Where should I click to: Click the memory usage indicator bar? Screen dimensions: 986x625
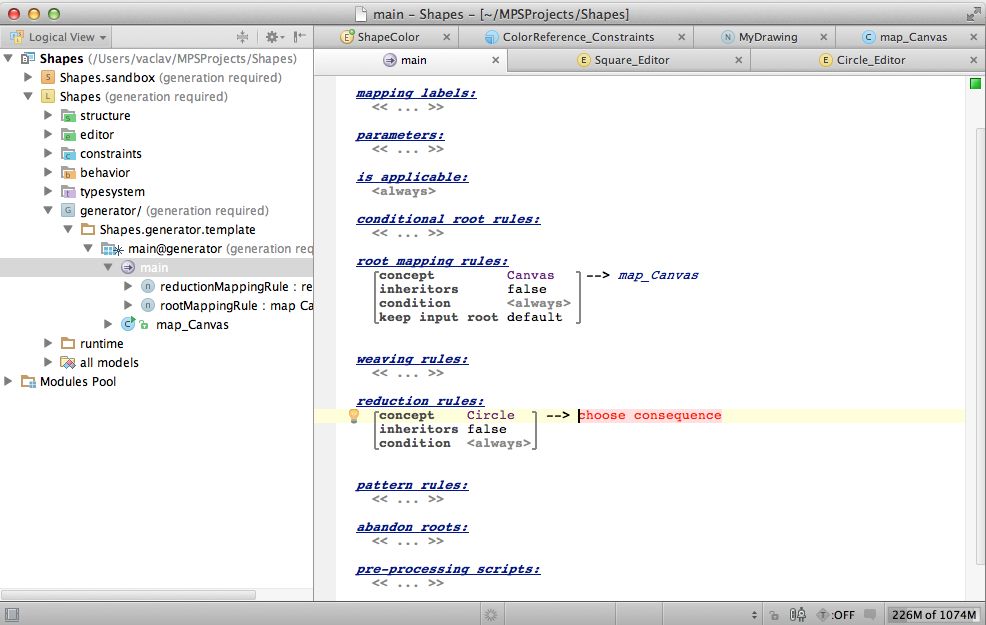(x=932, y=615)
